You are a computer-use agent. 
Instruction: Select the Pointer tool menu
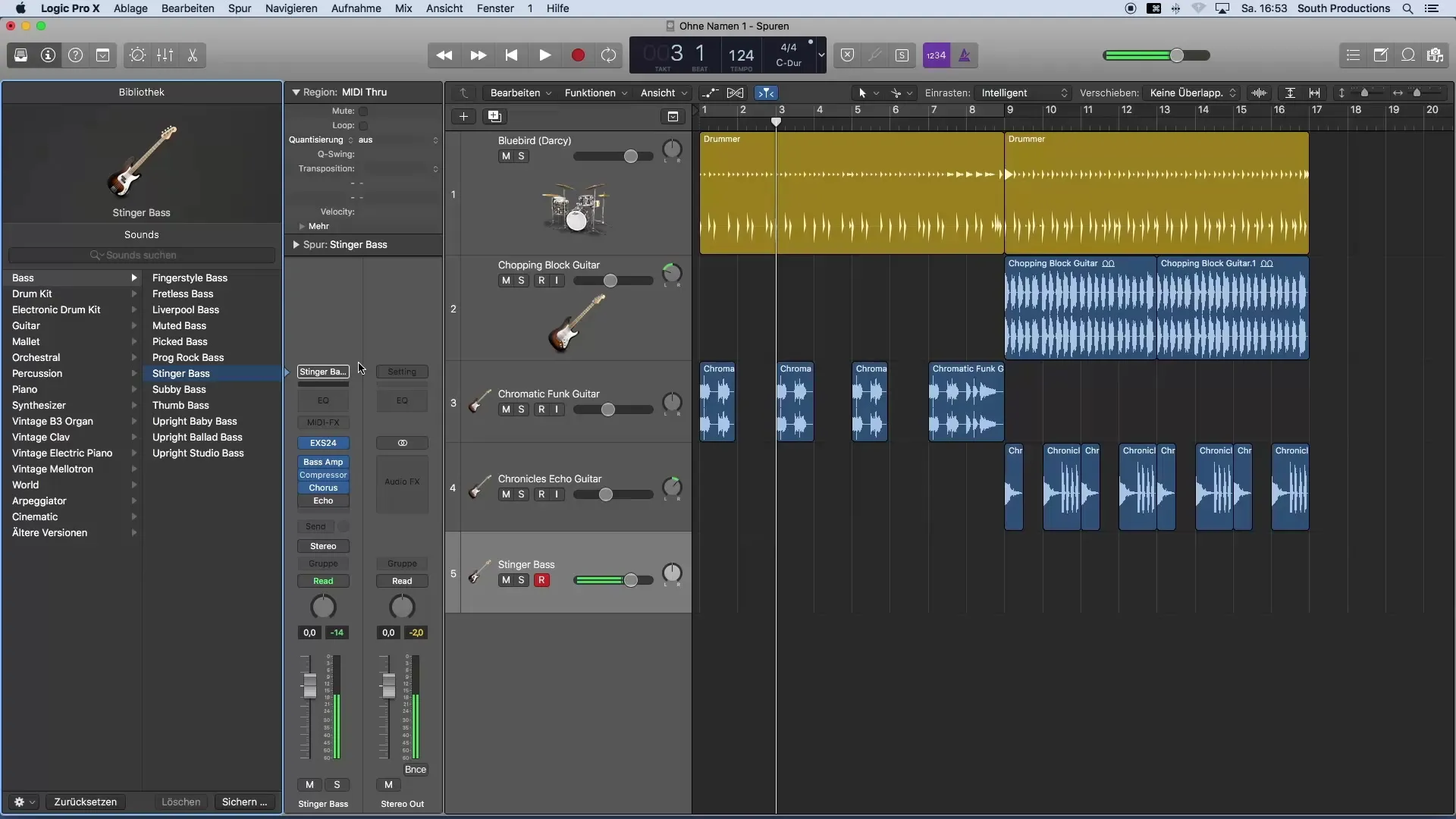867,93
